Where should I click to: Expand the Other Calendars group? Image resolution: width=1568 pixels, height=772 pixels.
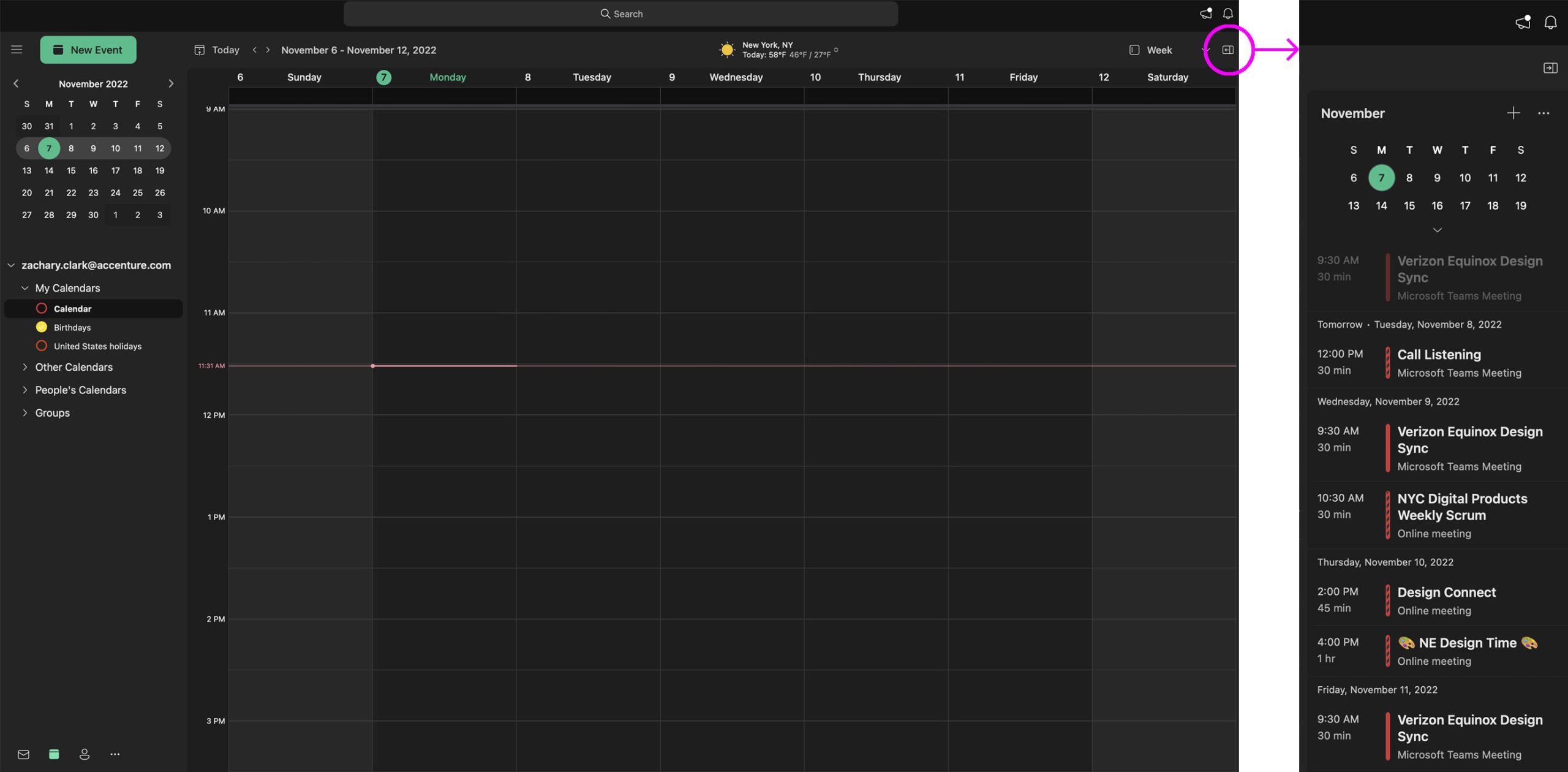(x=25, y=367)
